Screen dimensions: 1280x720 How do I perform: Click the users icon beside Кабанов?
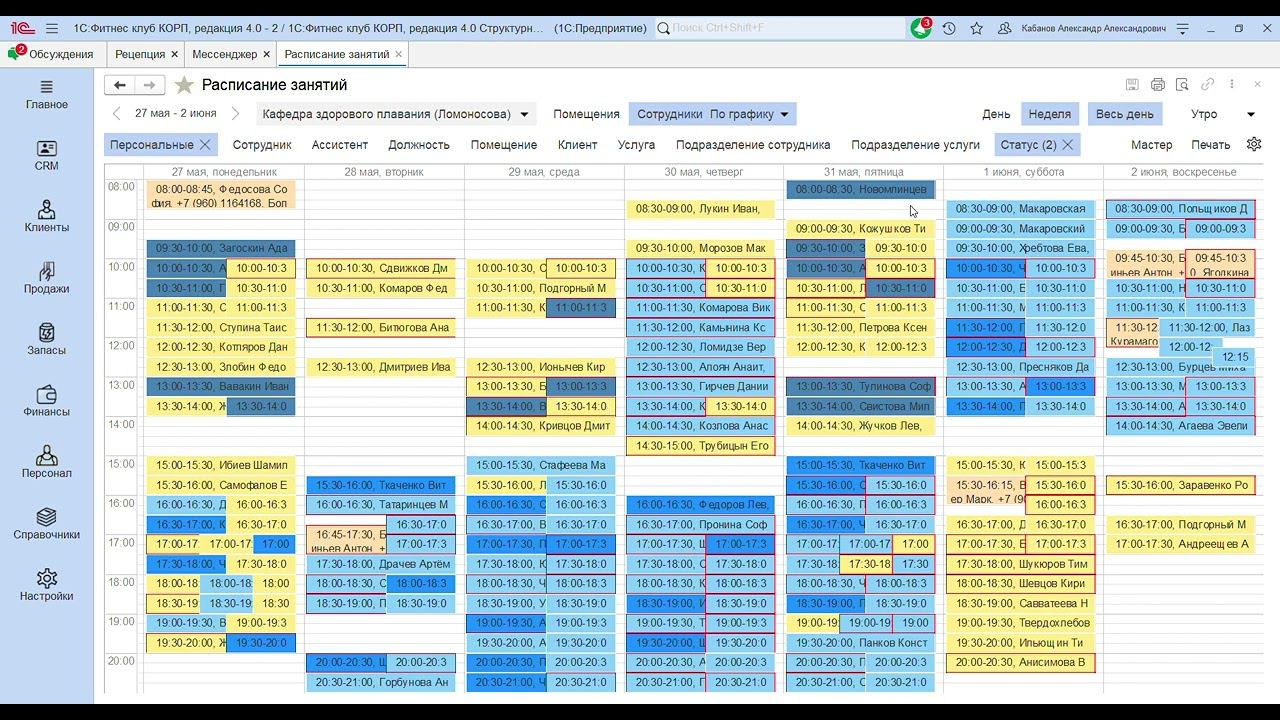point(1006,29)
